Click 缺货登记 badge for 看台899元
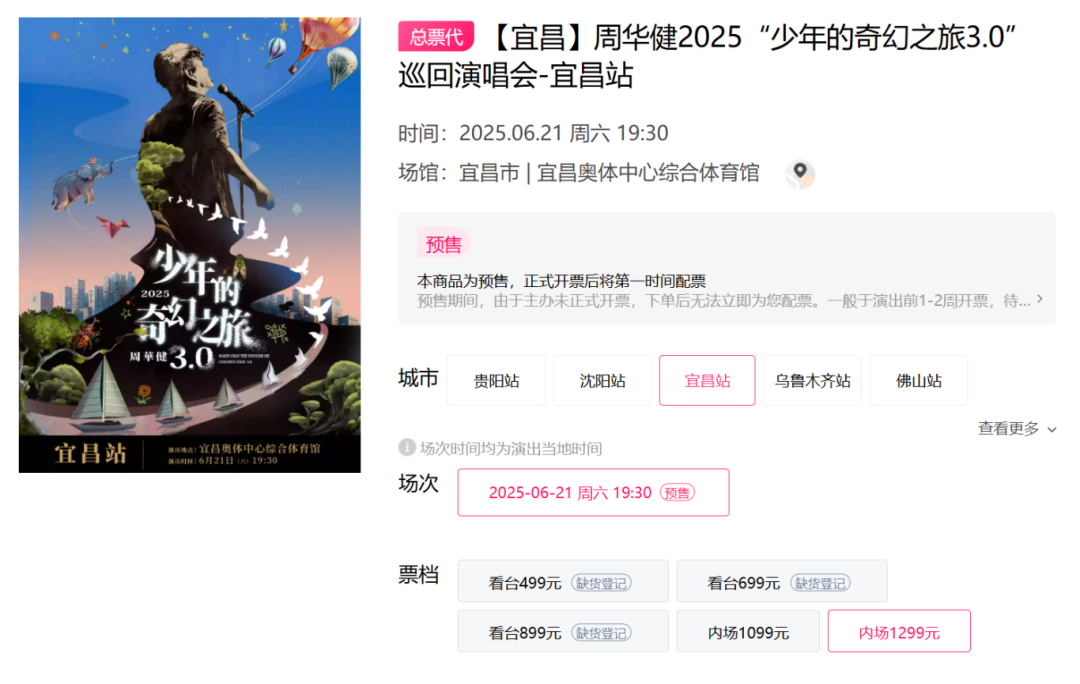The width and height of the screenshot is (1080, 684). (x=601, y=633)
